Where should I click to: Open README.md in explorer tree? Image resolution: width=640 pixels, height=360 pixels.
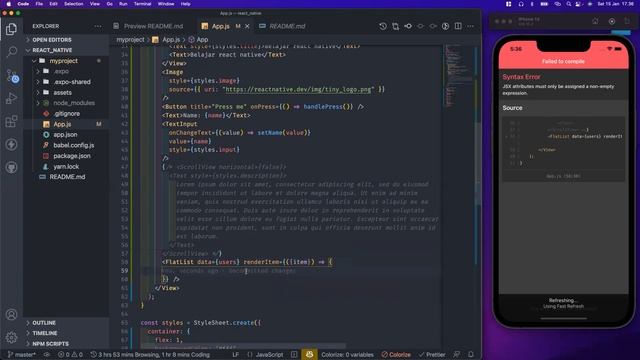click(66, 177)
